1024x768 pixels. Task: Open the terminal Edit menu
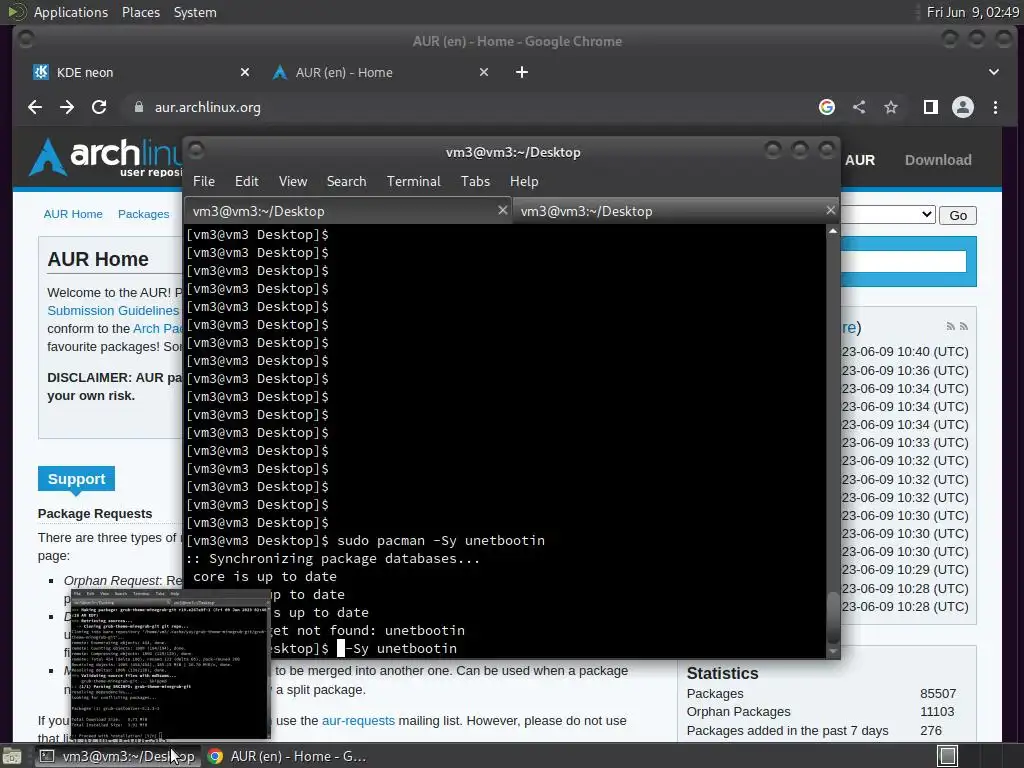pos(247,182)
